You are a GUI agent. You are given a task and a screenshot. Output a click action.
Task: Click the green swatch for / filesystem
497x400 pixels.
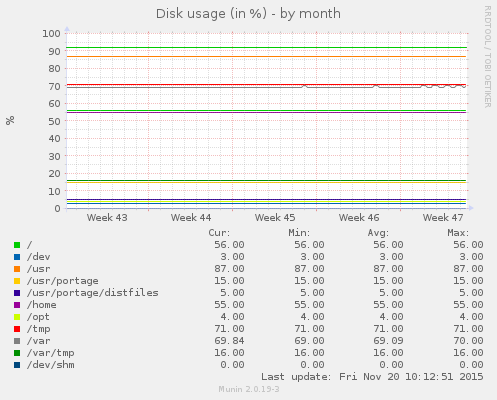click(17, 245)
